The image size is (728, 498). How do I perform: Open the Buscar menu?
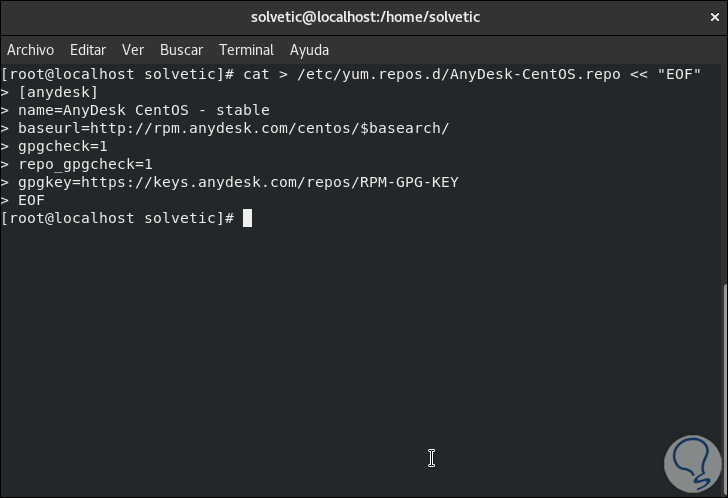pos(181,50)
